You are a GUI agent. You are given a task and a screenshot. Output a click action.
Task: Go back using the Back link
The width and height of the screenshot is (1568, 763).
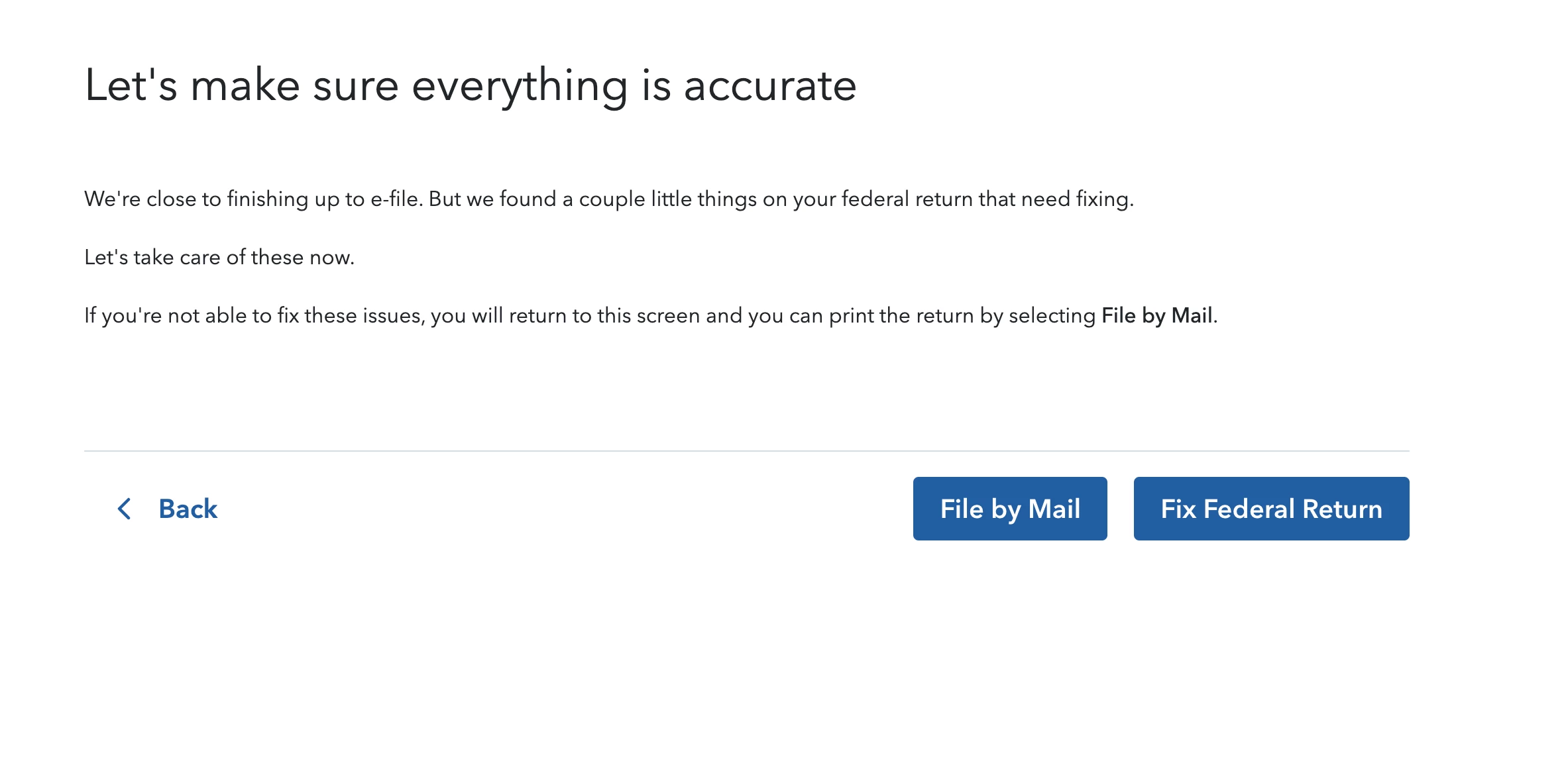point(167,509)
